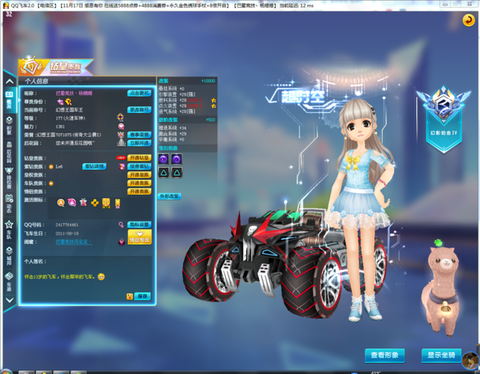The height and width of the screenshot is (374, 480).
Task: Click the yellow back arrow icon
Action: tap(468, 20)
